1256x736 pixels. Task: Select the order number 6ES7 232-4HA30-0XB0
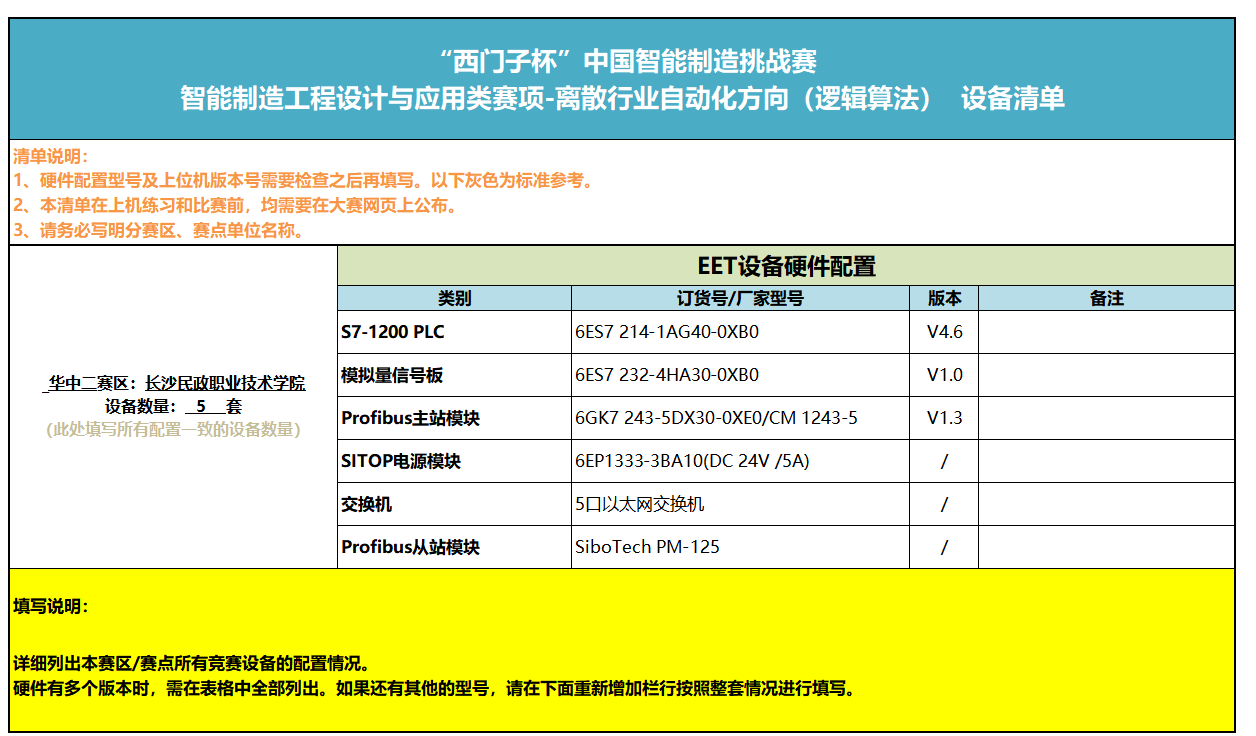pos(740,375)
